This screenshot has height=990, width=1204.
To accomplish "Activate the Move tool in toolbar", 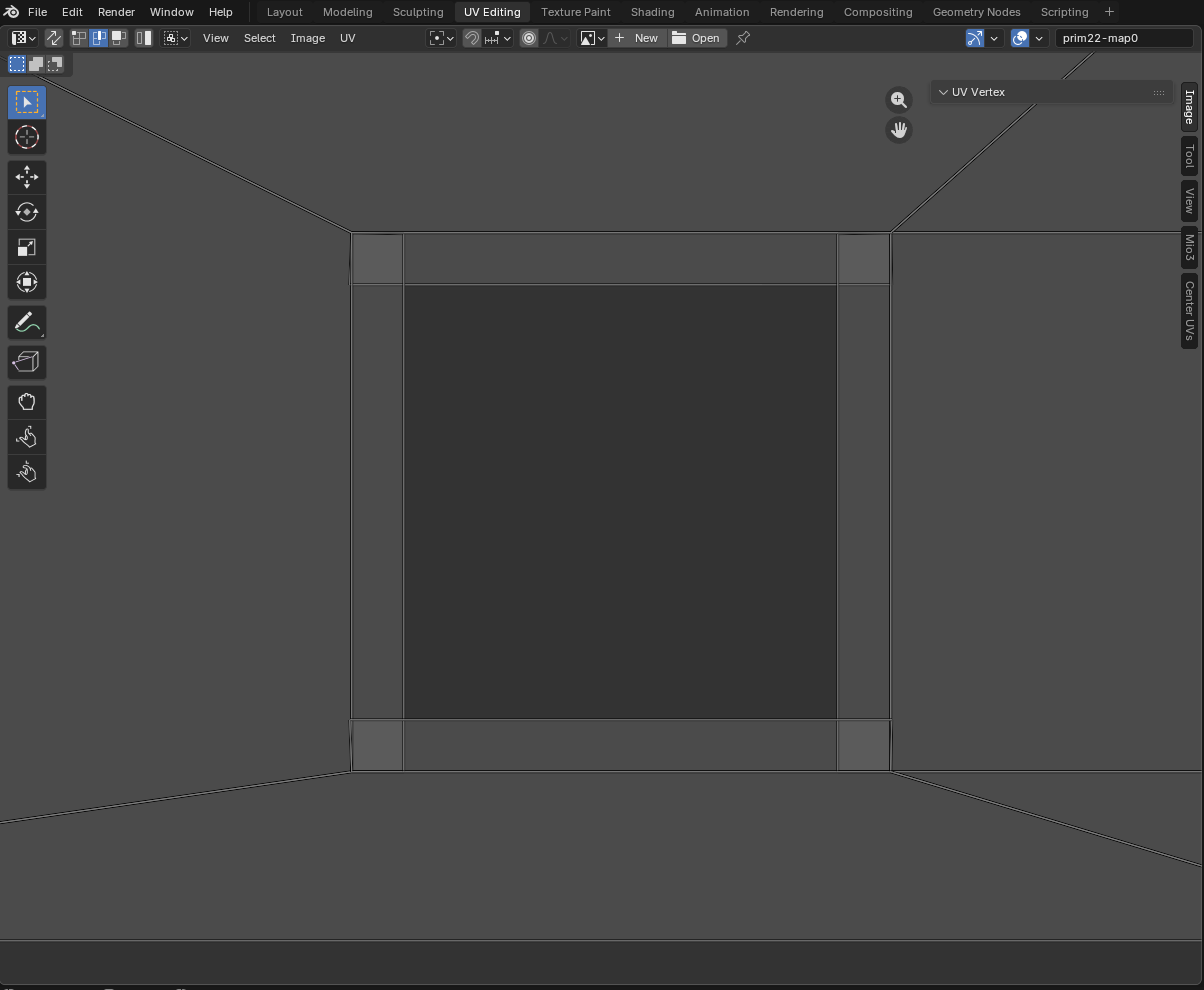I will tap(27, 177).
